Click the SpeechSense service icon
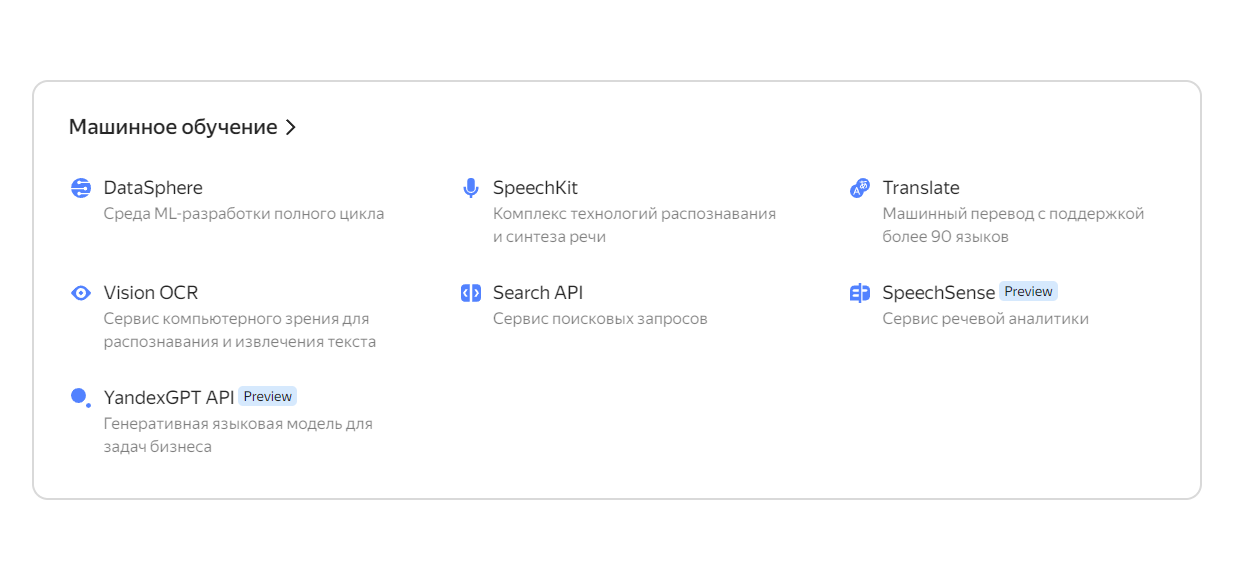The height and width of the screenshot is (580, 1234). pyautogui.click(x=860, y=293)
